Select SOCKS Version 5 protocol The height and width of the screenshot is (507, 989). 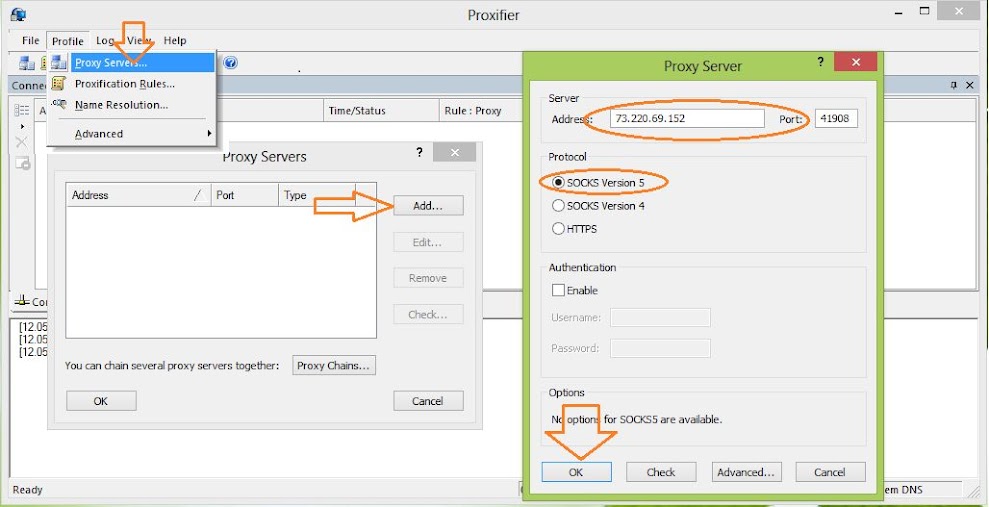[x=599, y=182]
